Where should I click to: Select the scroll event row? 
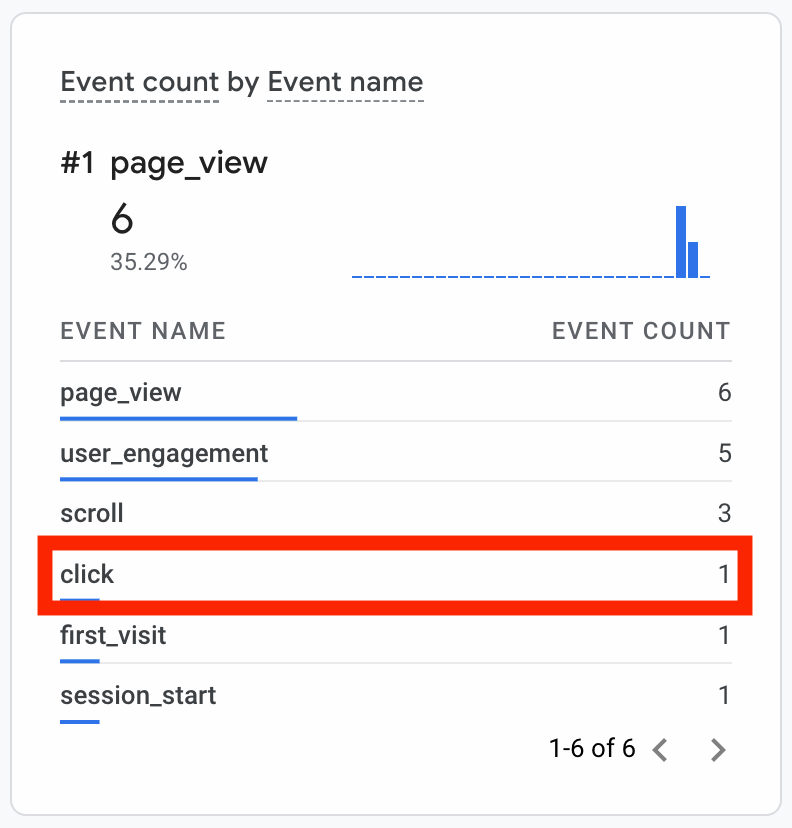point(395,513)
